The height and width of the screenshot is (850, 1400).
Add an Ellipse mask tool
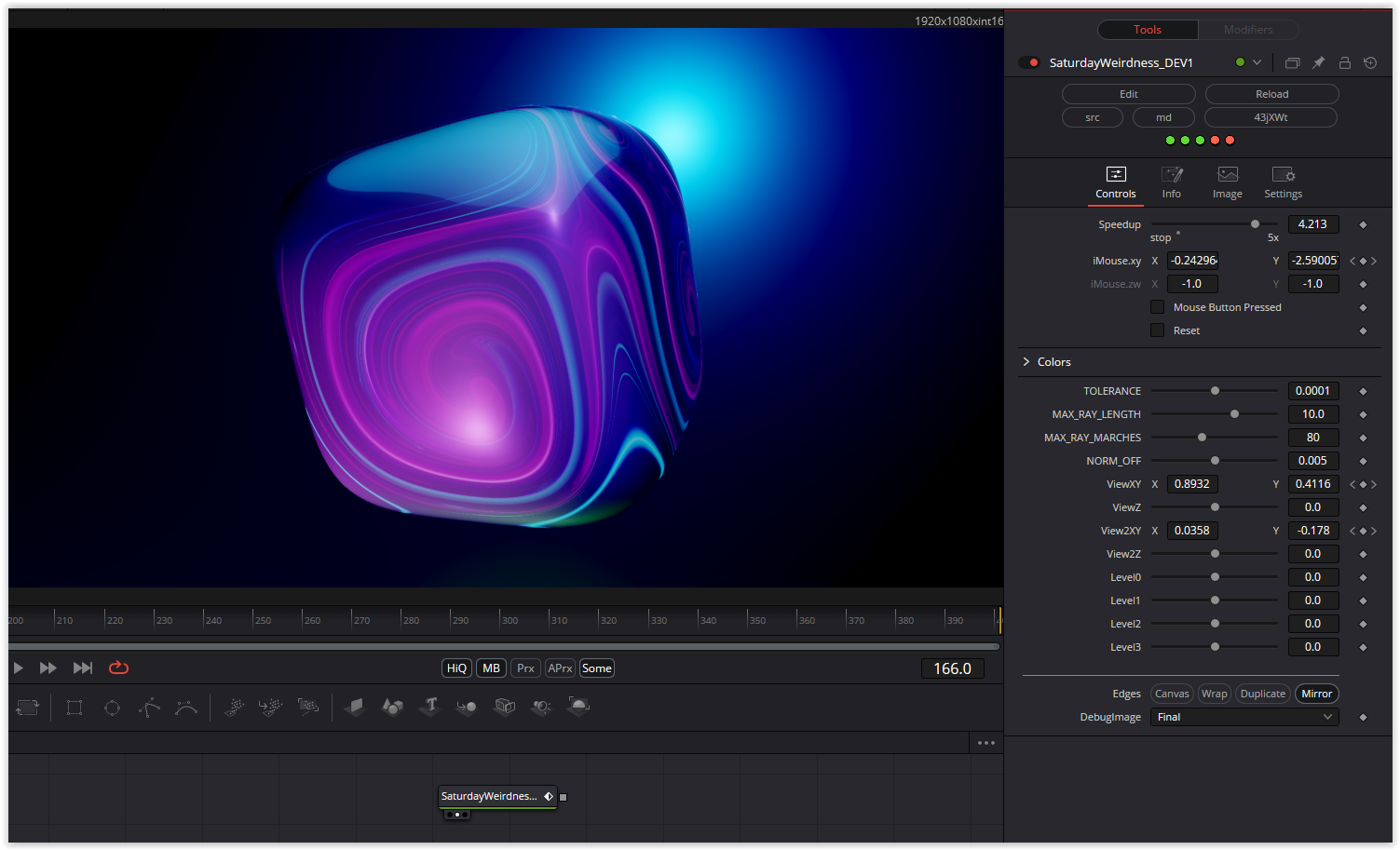[112, 708]
